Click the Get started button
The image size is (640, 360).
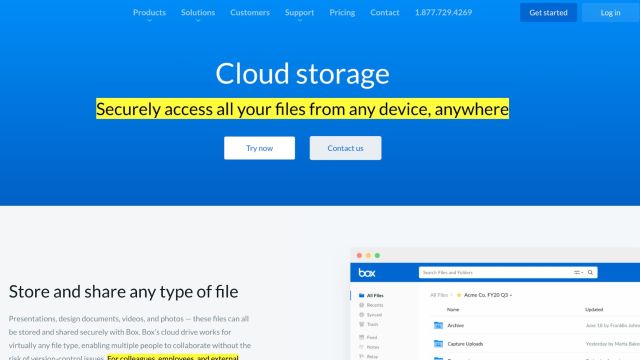click(548, 12)
